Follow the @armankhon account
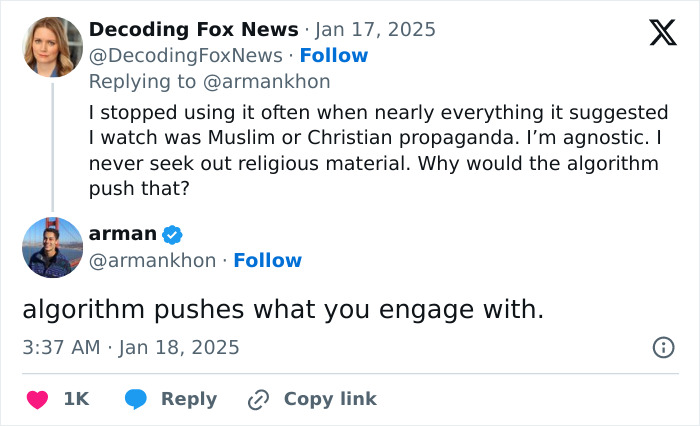Image resolution: width=700 pixels, height=426 pixels. (x=267, y=260)
